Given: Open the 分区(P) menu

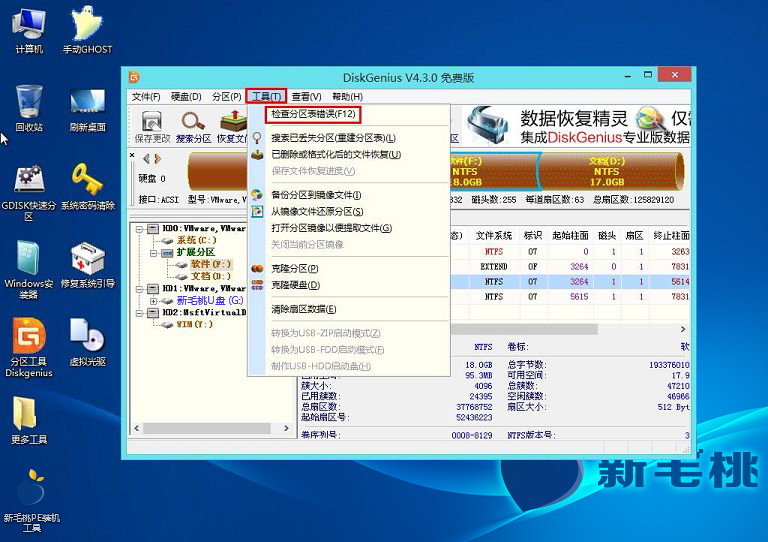Looking at the screenshot, I should tap(227, 96).
